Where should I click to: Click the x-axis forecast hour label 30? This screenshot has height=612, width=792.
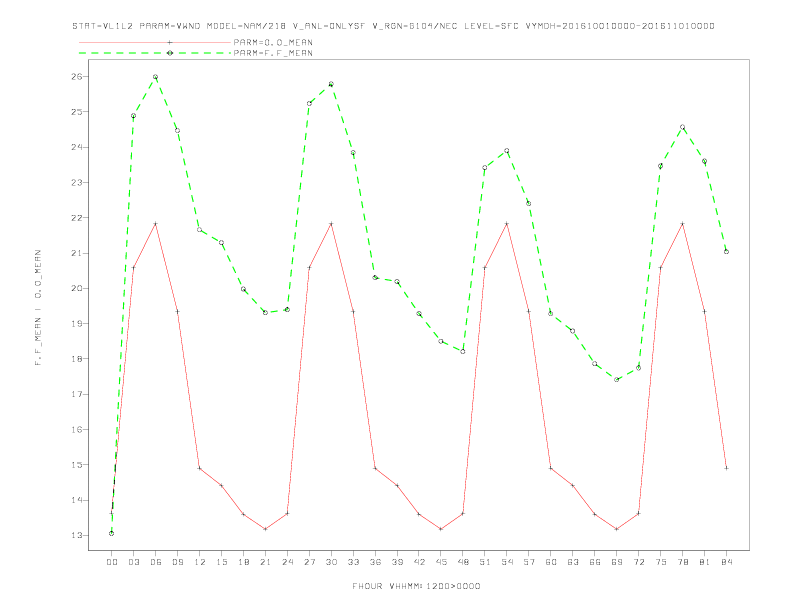pos(331,562)
